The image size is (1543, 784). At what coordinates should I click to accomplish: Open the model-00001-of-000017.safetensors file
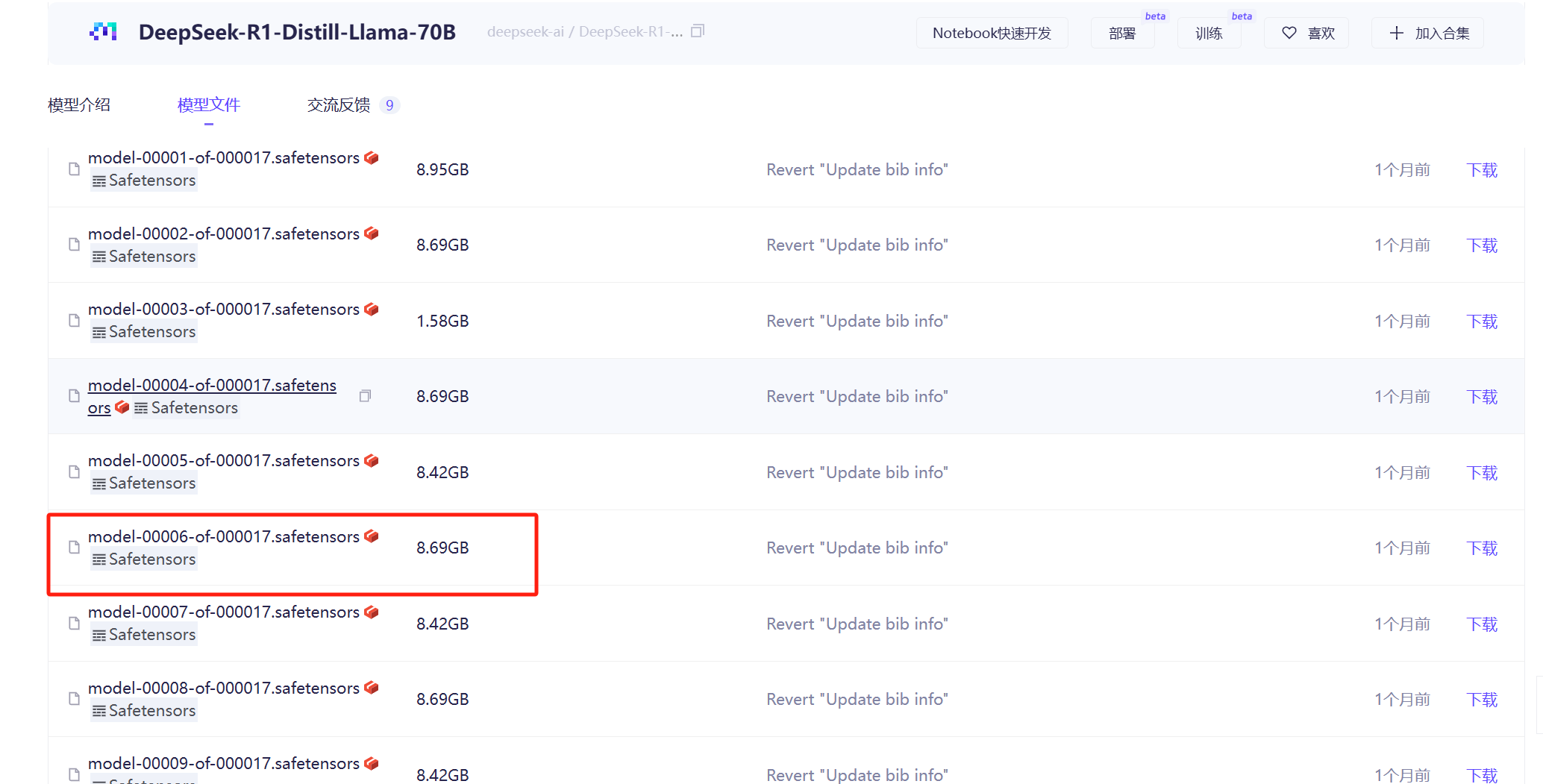click(224, 157)
